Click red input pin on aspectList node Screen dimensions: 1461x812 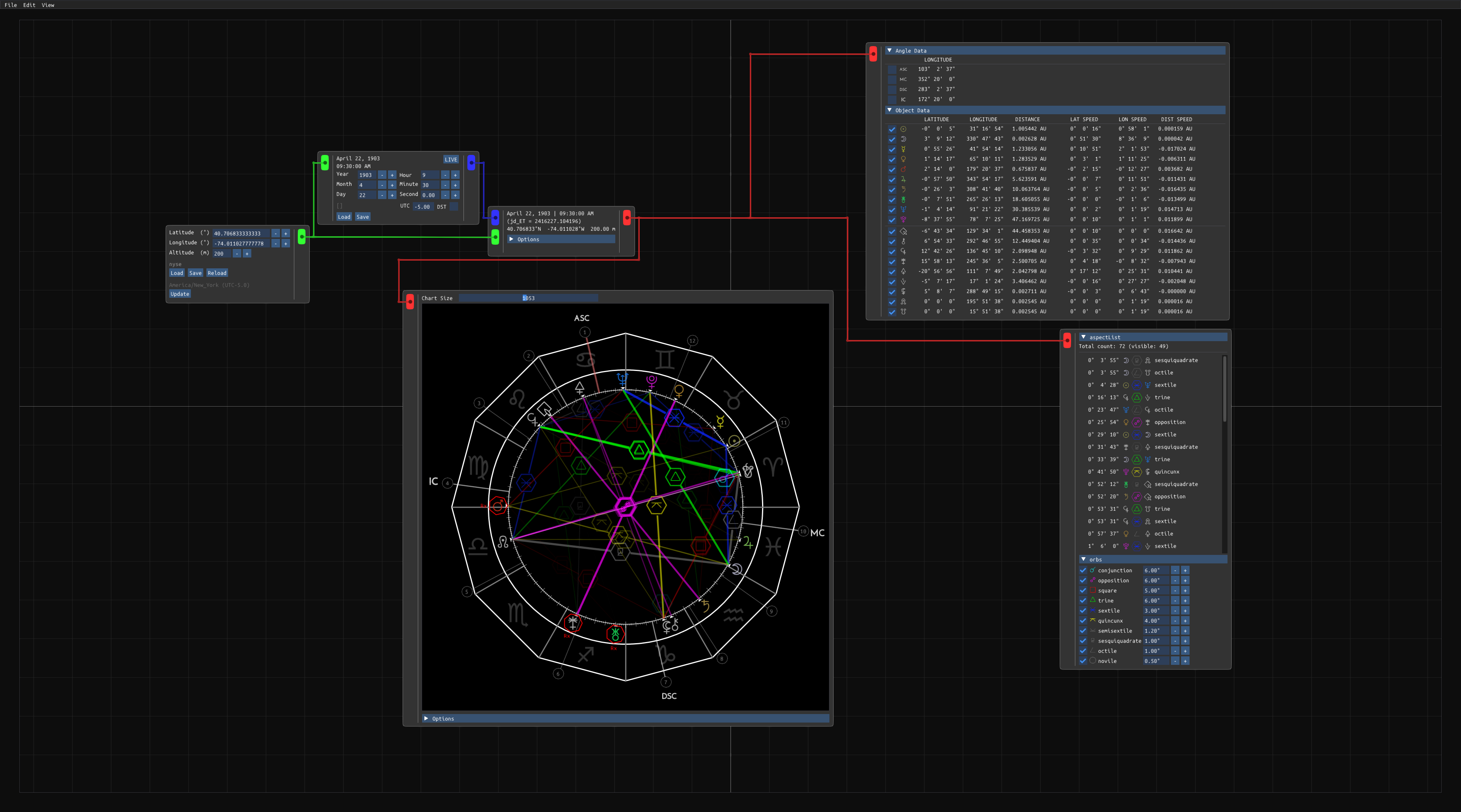click(1067, 340)
